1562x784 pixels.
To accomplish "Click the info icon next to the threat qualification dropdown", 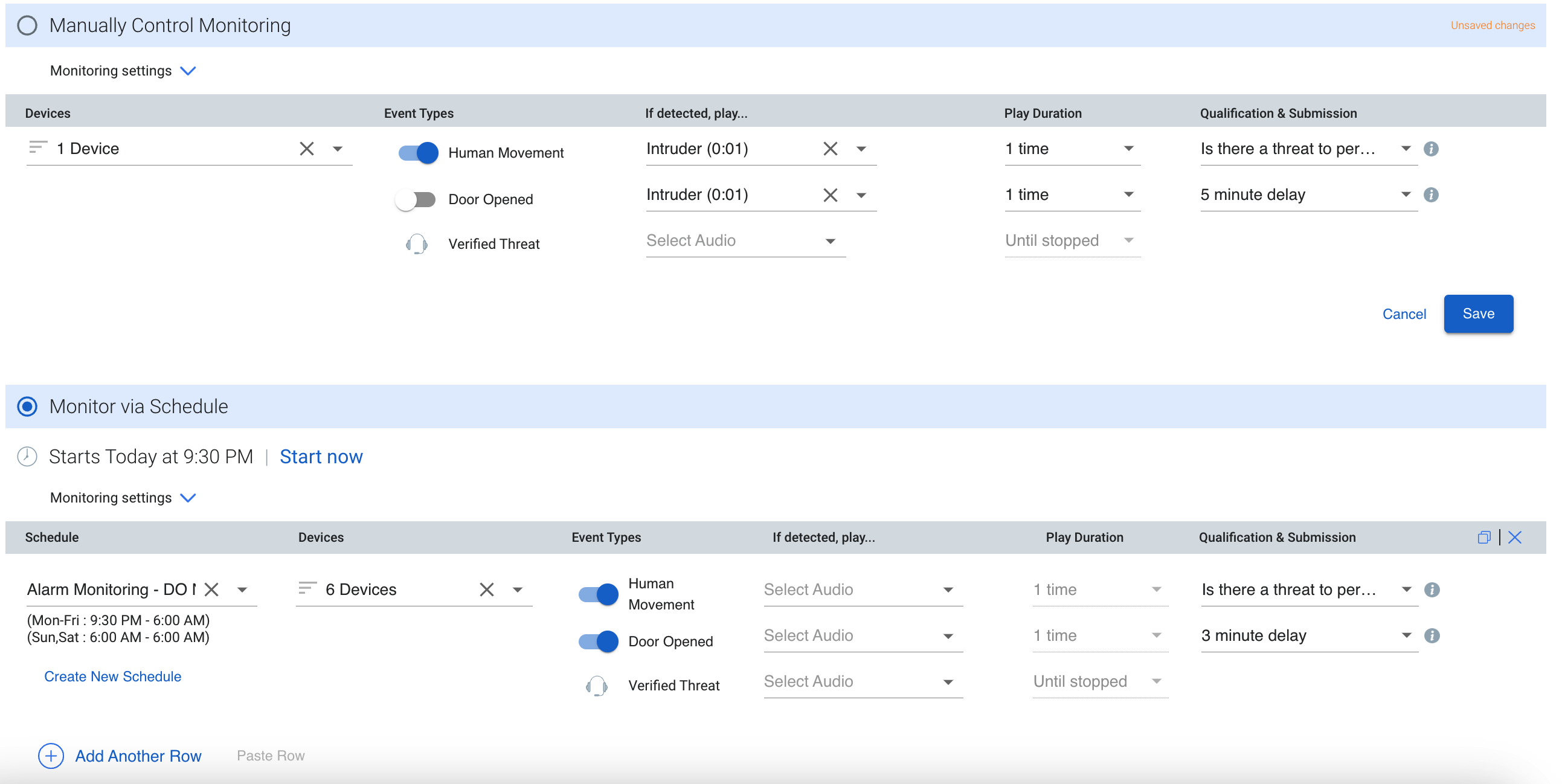I will point(1431,149).
